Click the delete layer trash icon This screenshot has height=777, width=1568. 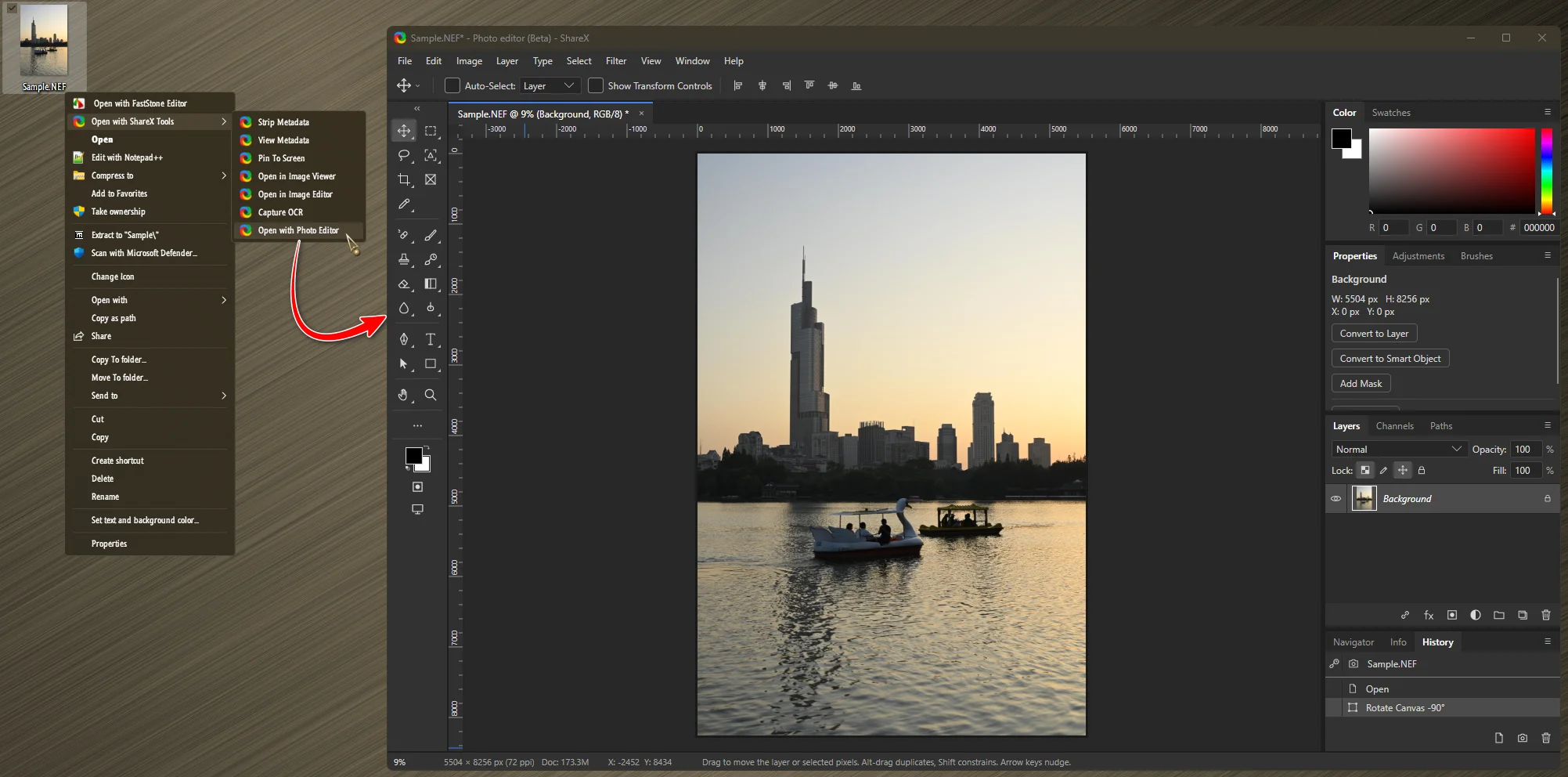click(1546, 615)
